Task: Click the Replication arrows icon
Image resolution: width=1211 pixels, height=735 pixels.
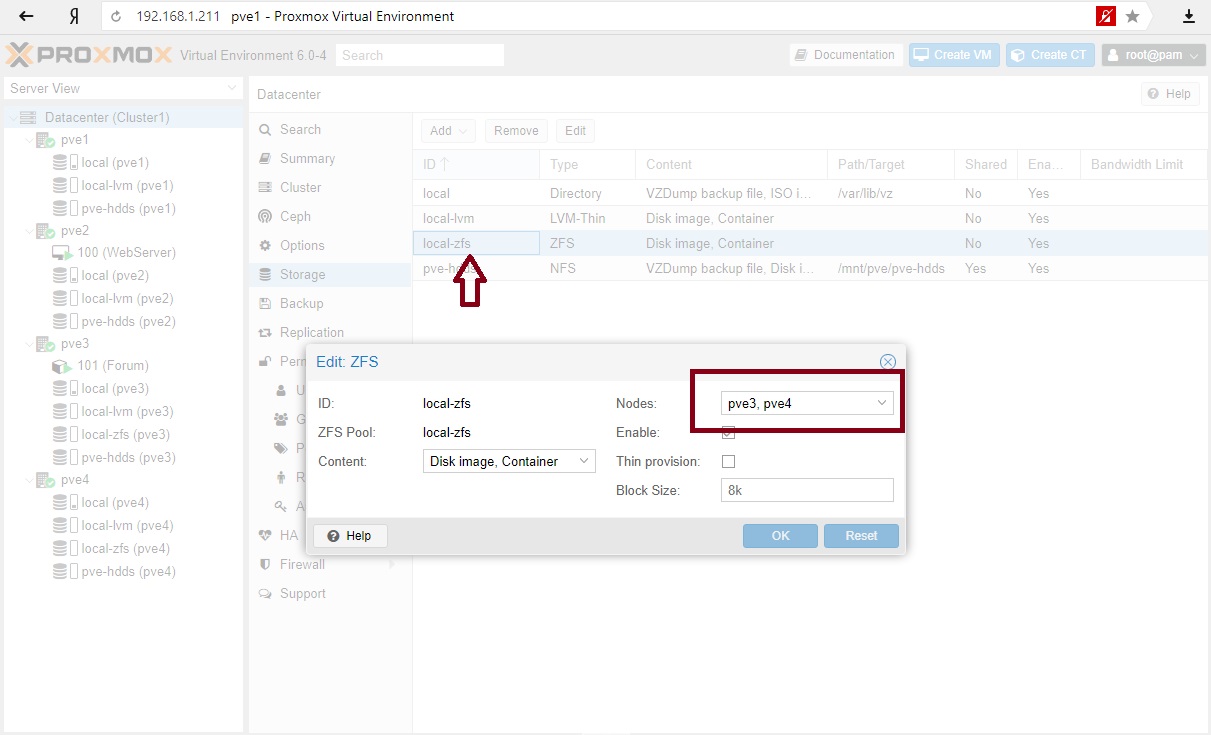Action: (265, 333)
